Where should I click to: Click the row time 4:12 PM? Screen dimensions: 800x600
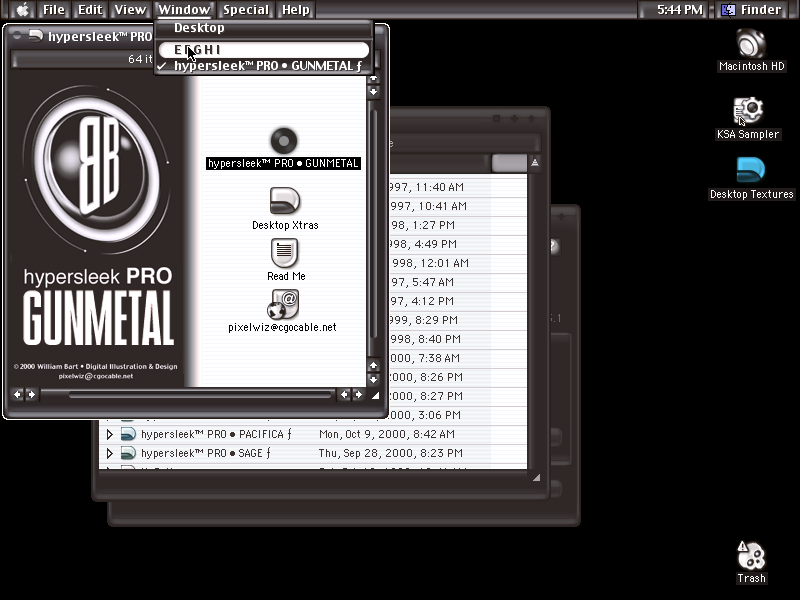[x=433, y=301]
